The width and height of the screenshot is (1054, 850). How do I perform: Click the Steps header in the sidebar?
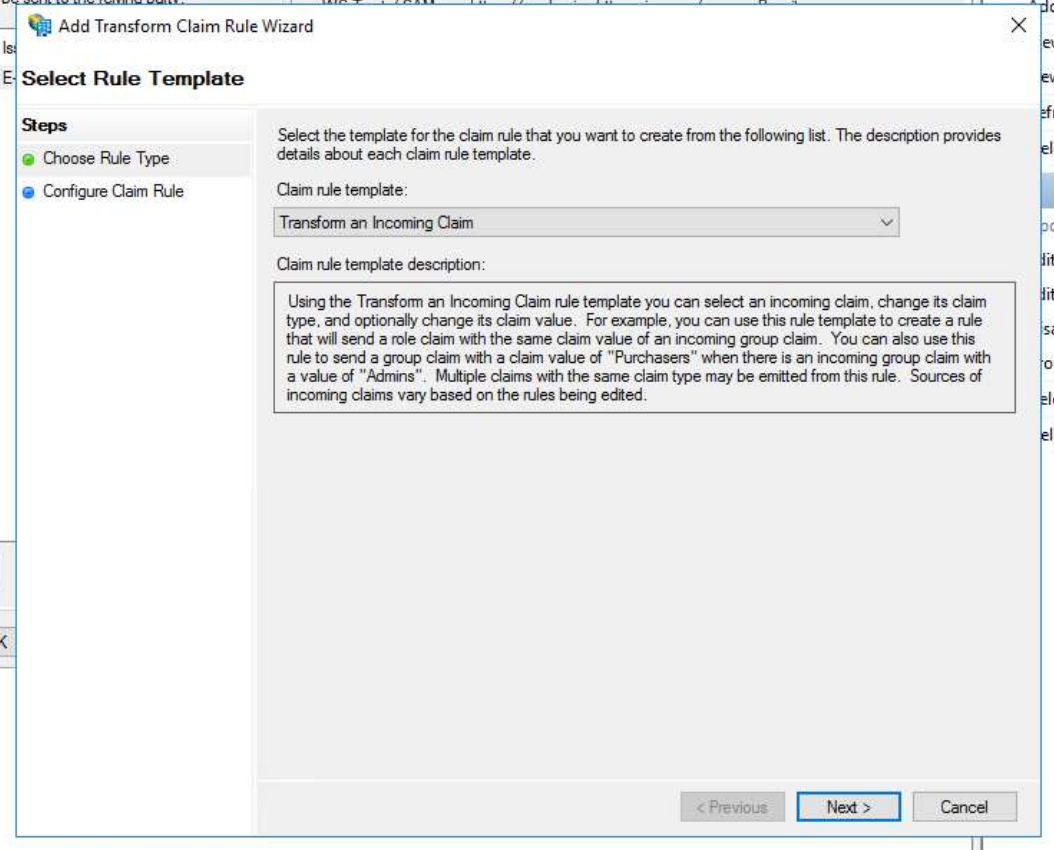(x=44, y=126)
